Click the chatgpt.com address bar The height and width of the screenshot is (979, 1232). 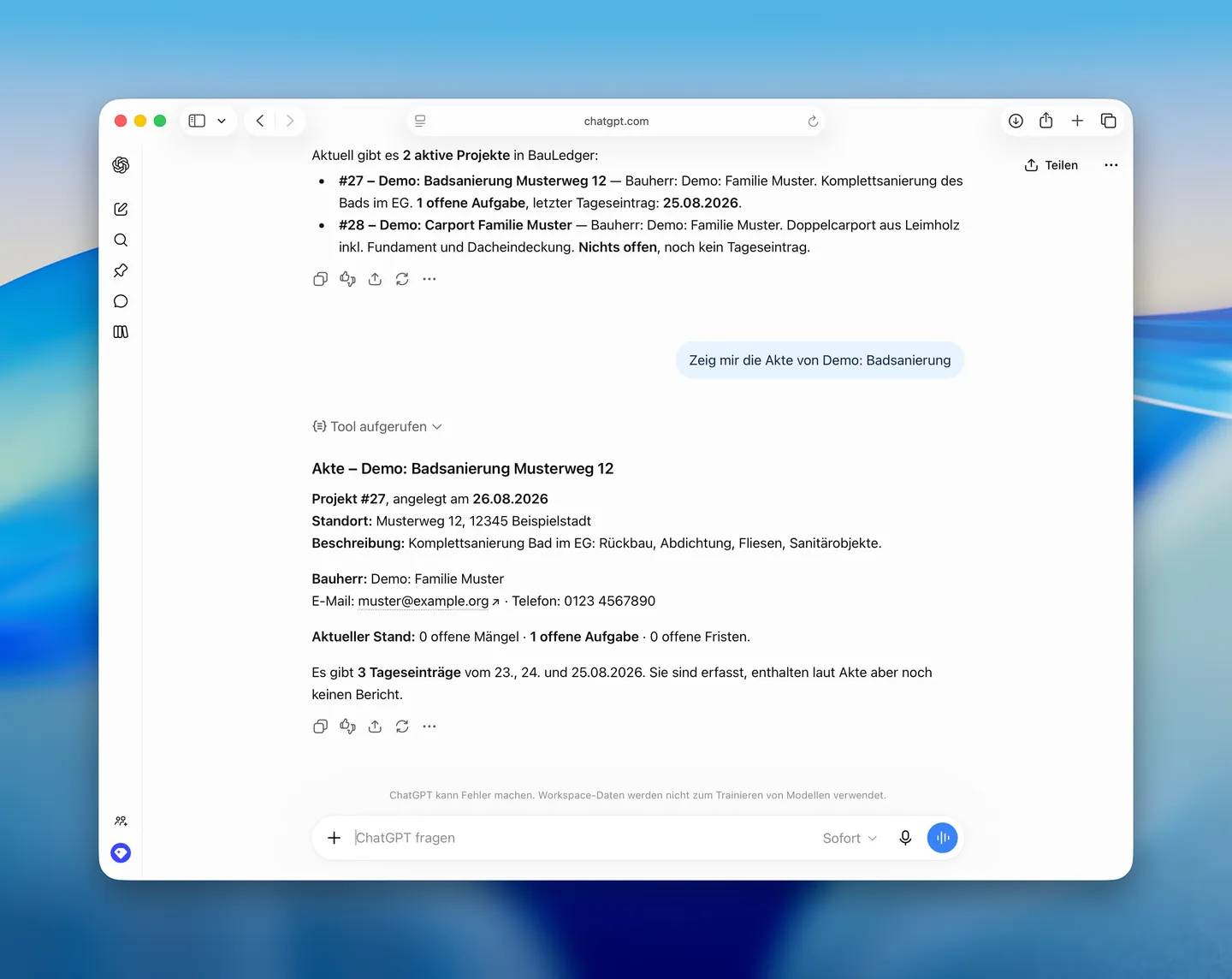pos(616,121)
